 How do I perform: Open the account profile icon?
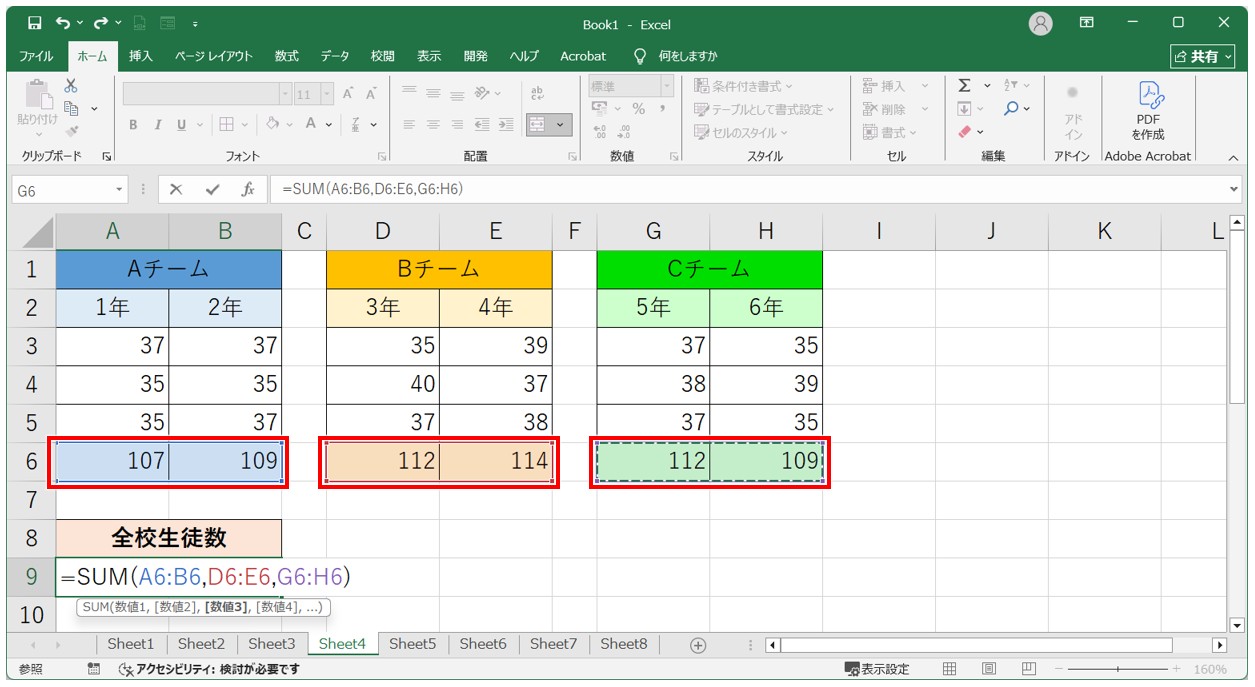click(1041, 23)
